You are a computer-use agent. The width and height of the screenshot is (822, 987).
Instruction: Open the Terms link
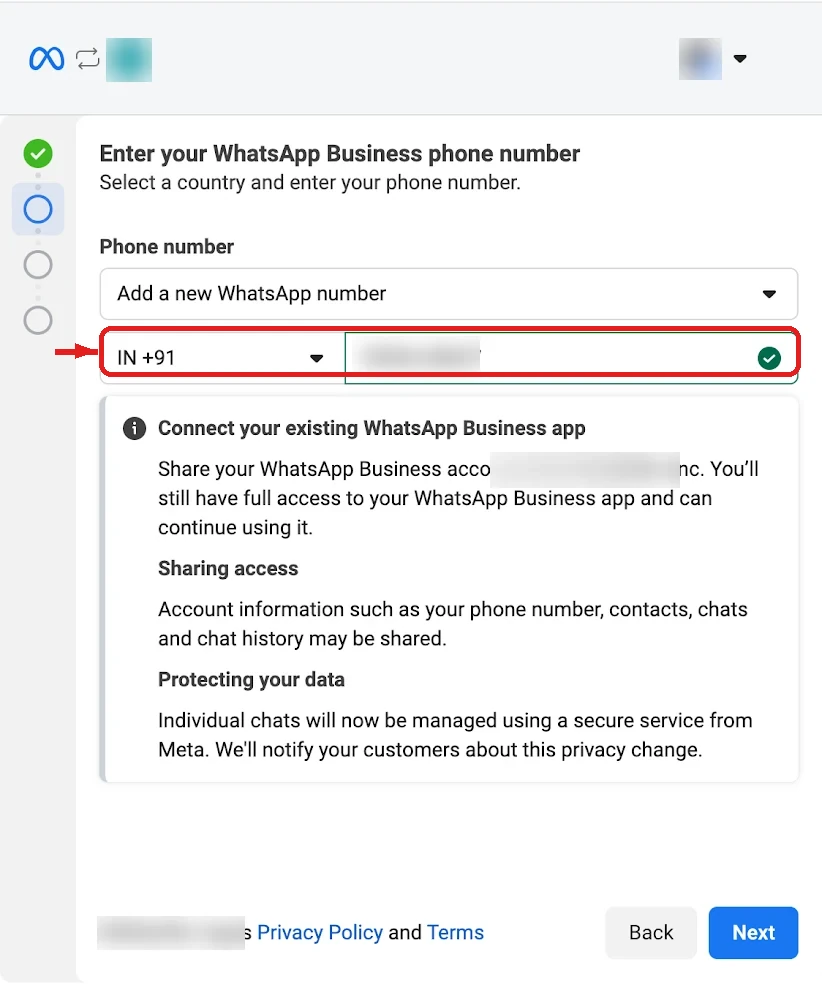[455, 932]
